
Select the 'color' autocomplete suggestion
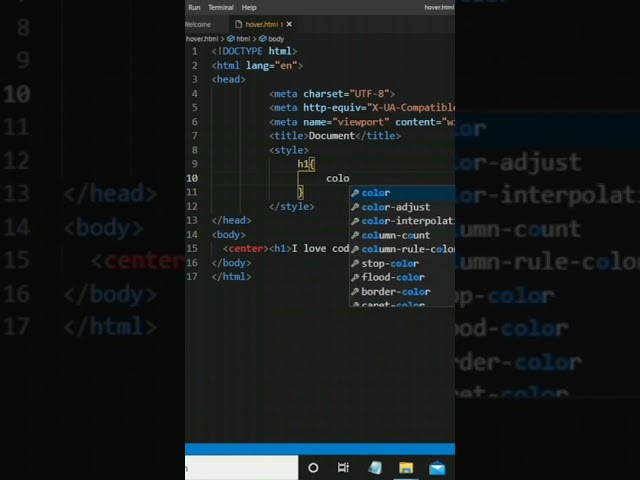402,193
